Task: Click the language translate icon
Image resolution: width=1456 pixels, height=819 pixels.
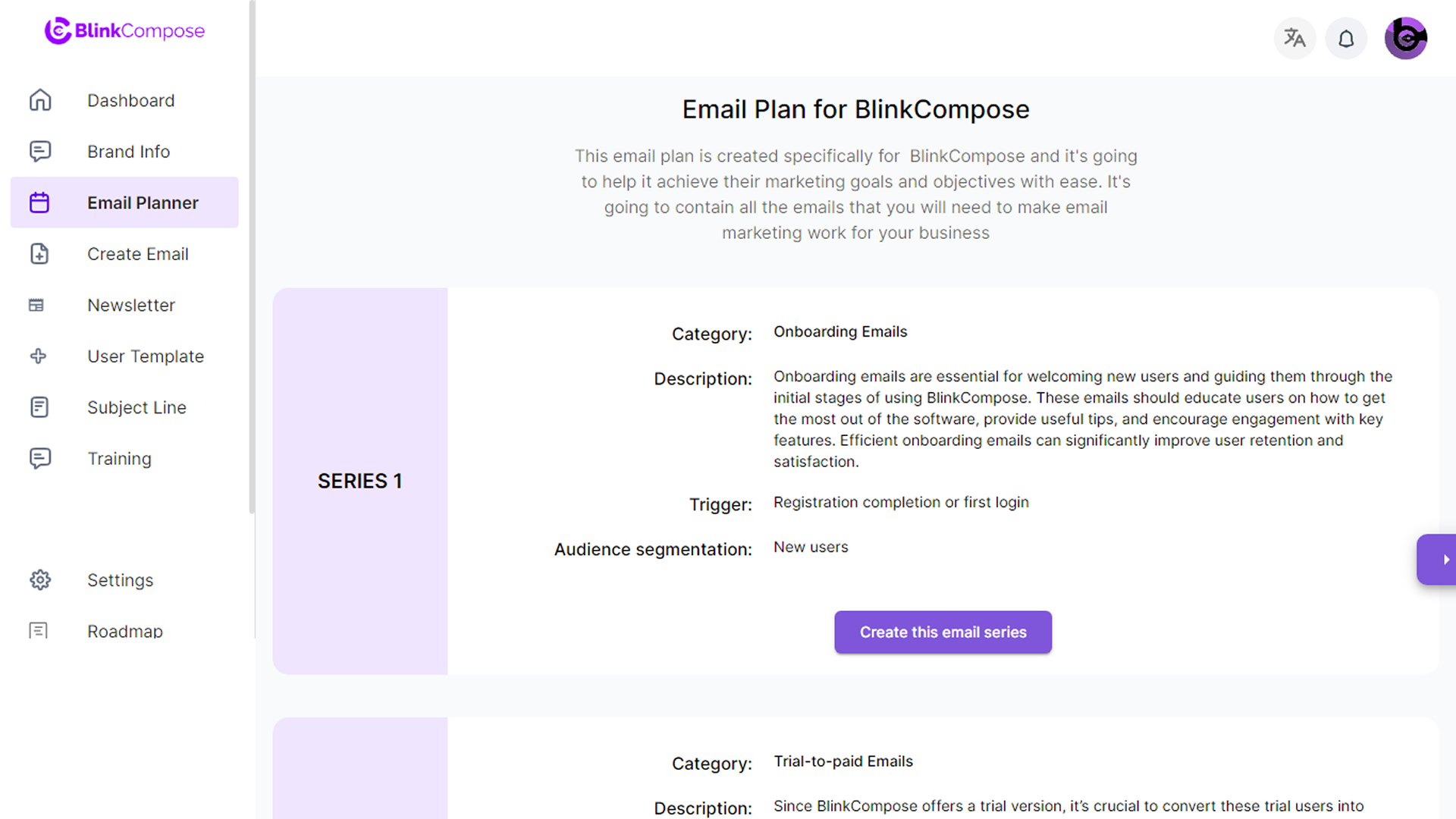Action: (x=1294, y=38)
